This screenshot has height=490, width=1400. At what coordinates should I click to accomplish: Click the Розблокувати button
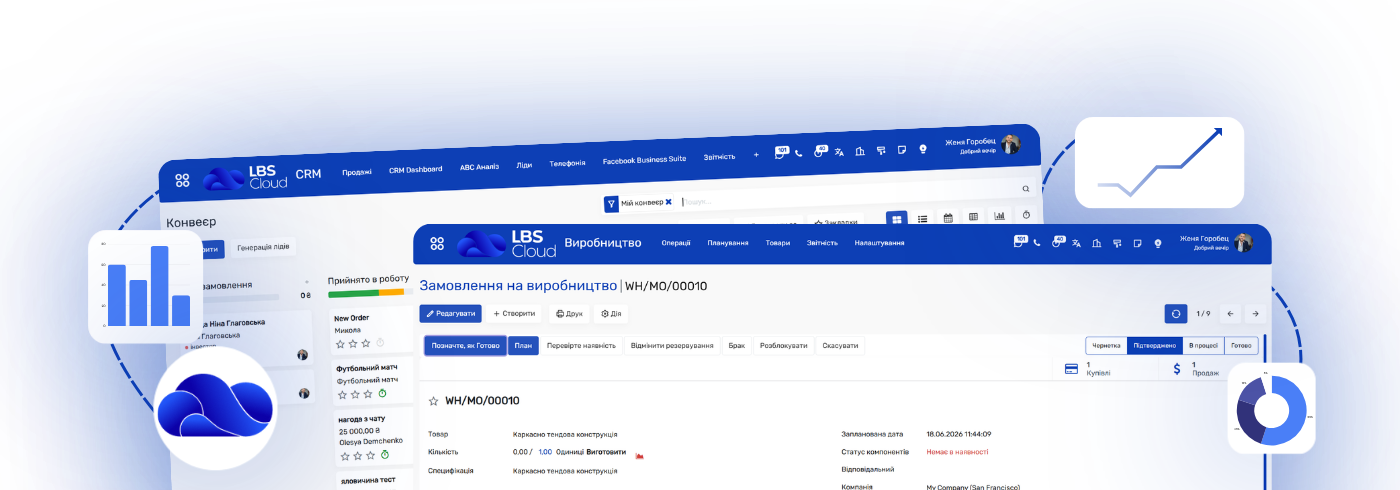(783, 346)
